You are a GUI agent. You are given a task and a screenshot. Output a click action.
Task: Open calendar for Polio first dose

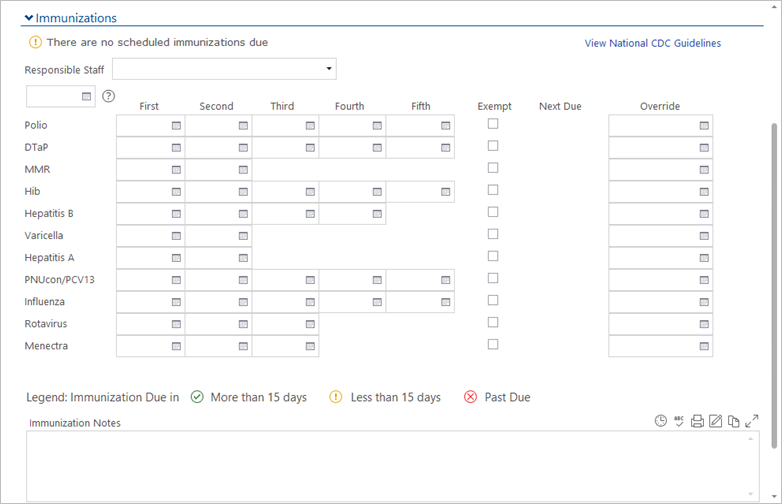point(176,125)
